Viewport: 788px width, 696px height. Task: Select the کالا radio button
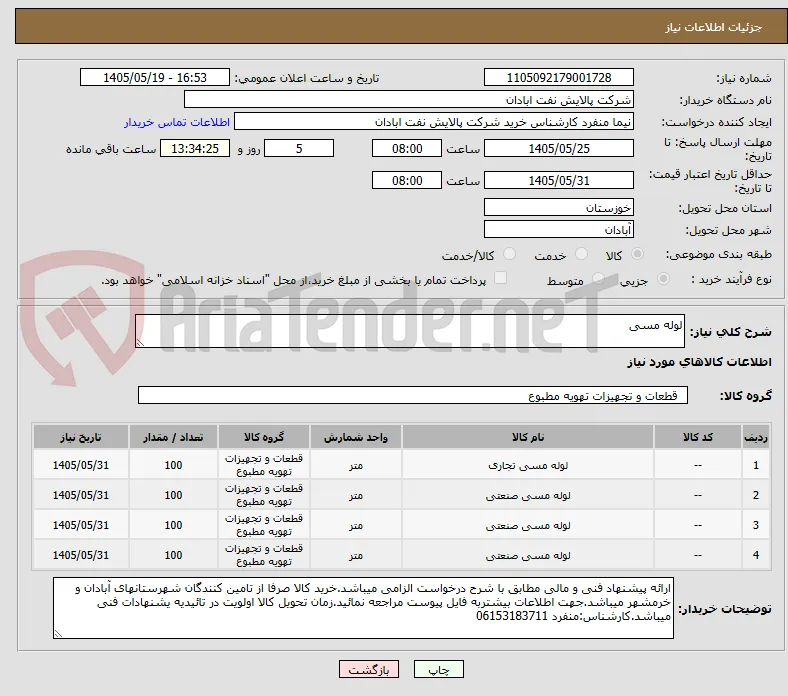637,254
